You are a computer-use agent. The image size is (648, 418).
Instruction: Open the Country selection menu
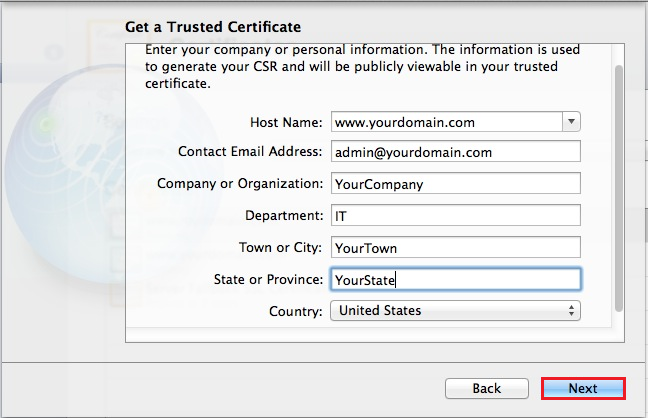(455, 310)
